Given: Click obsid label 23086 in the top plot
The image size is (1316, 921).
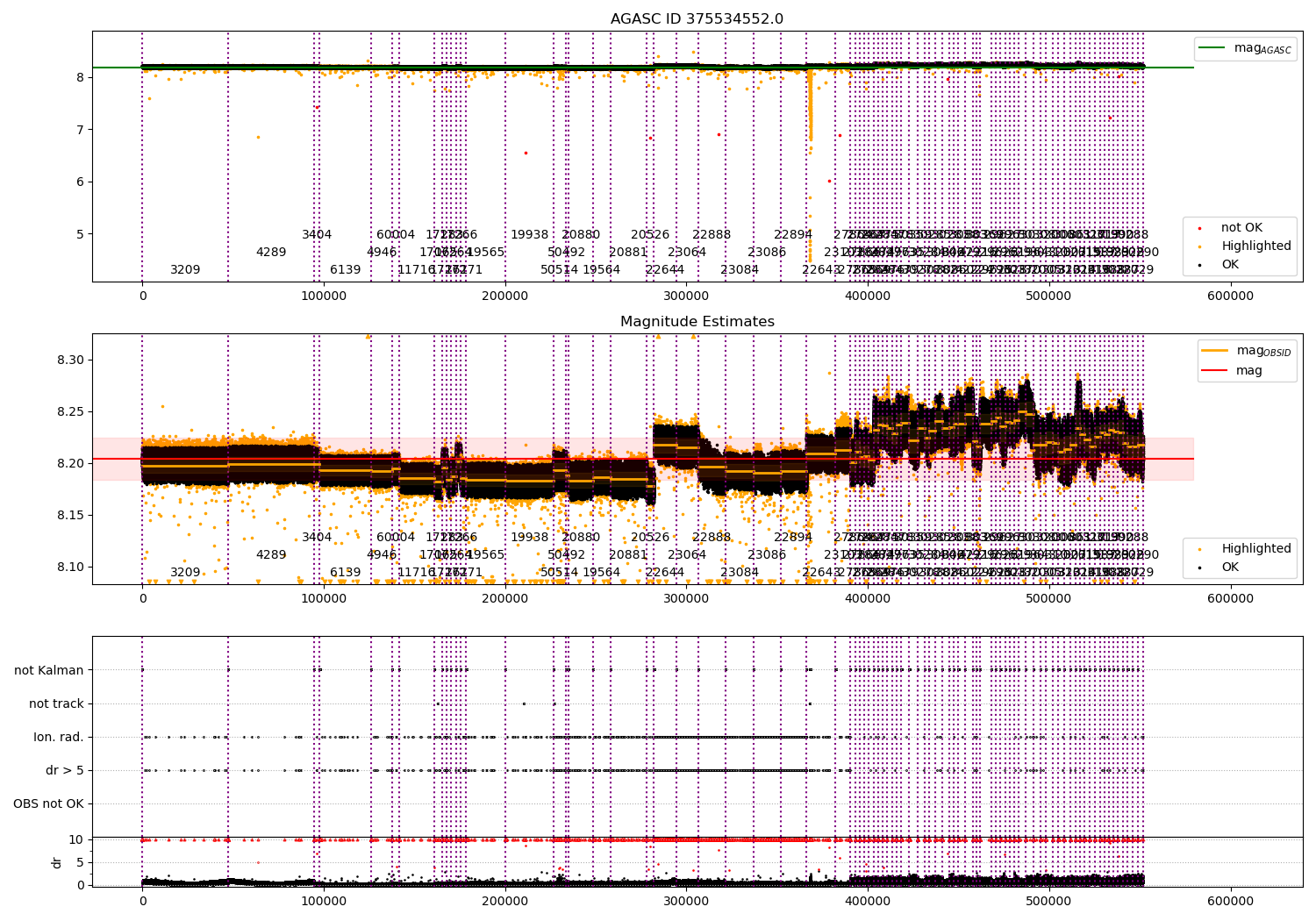Looking at the screenshot, I should click(x=767, y=253).
